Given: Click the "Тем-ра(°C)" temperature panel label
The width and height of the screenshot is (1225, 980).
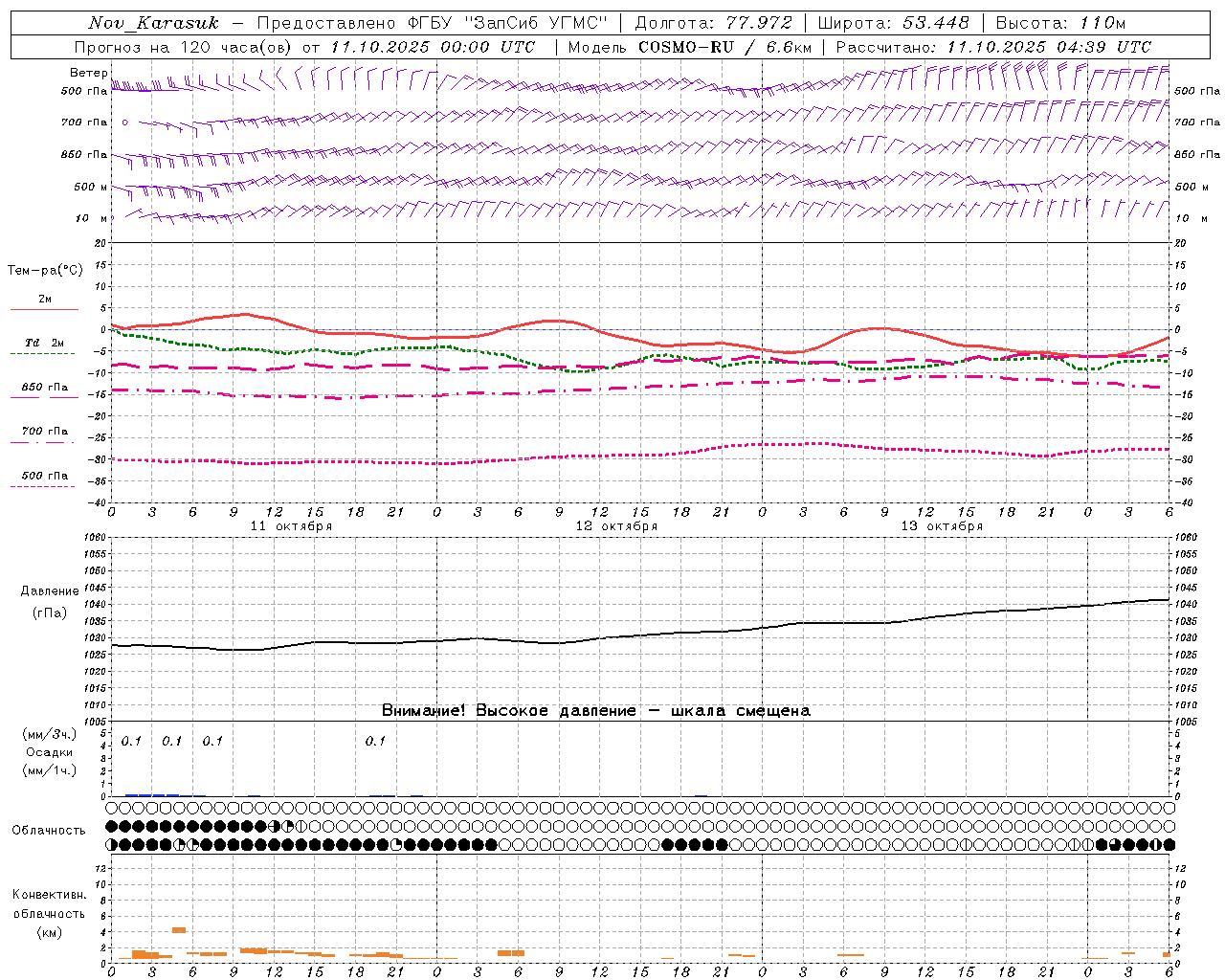Looking at the screenshot, I should coord(45,271).
